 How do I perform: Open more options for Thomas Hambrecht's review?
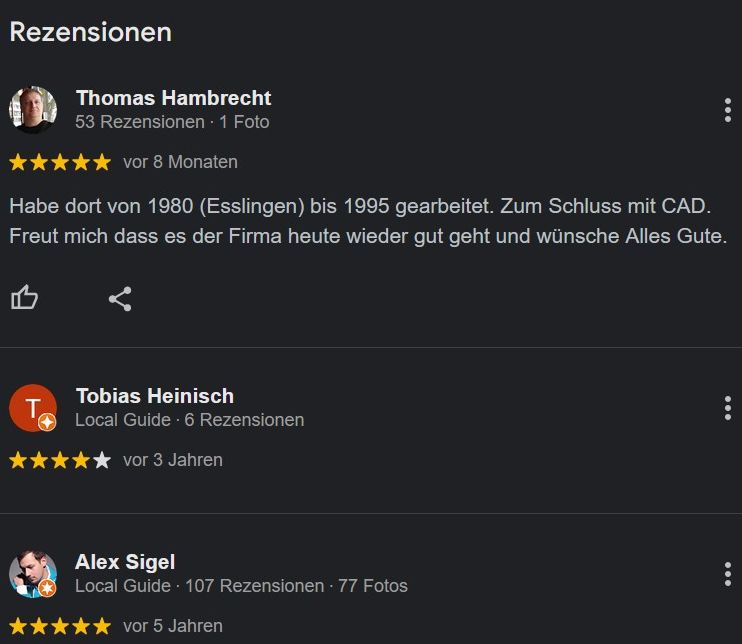point(728,110)
